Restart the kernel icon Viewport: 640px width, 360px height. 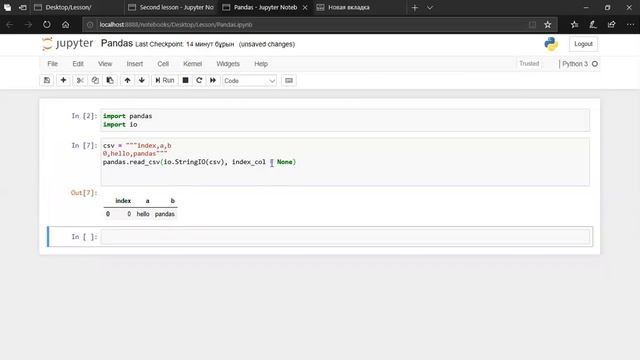click(x=199, y=80)
